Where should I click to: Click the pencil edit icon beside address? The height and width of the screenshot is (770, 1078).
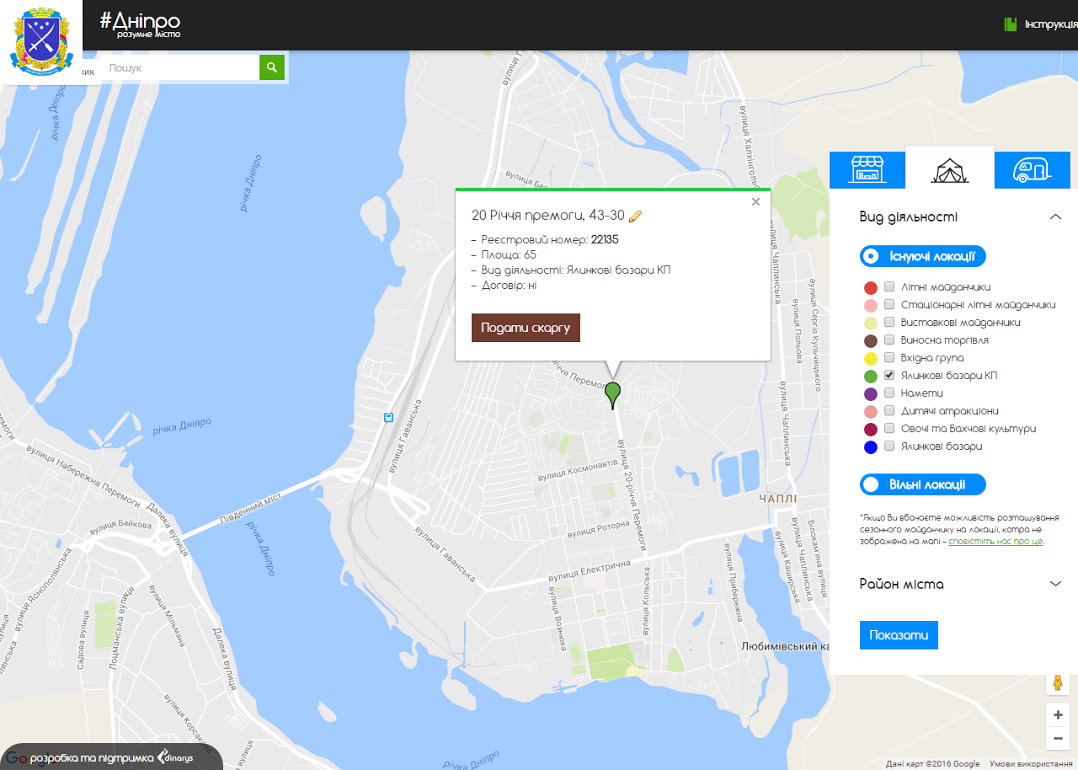[x=635, y=216]
